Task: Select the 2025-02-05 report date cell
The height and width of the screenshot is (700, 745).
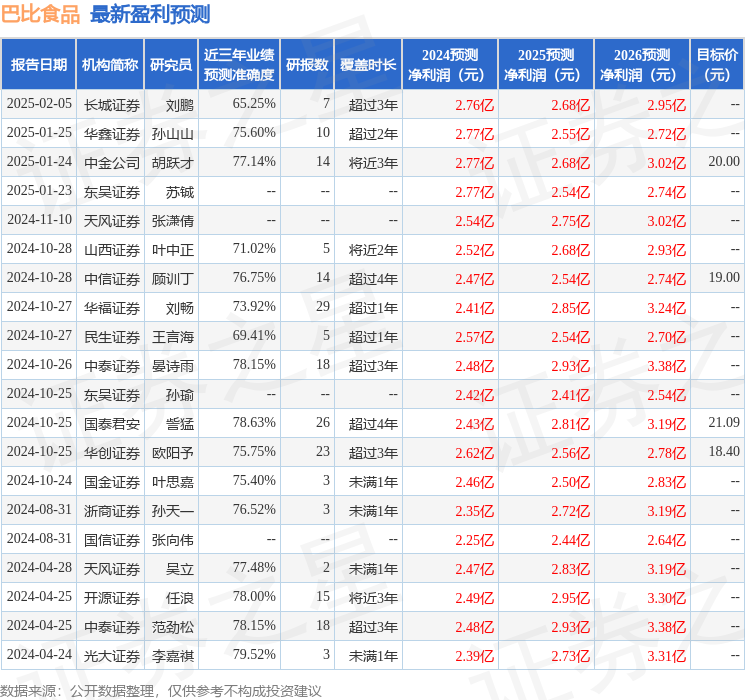Action: [39, 104]
